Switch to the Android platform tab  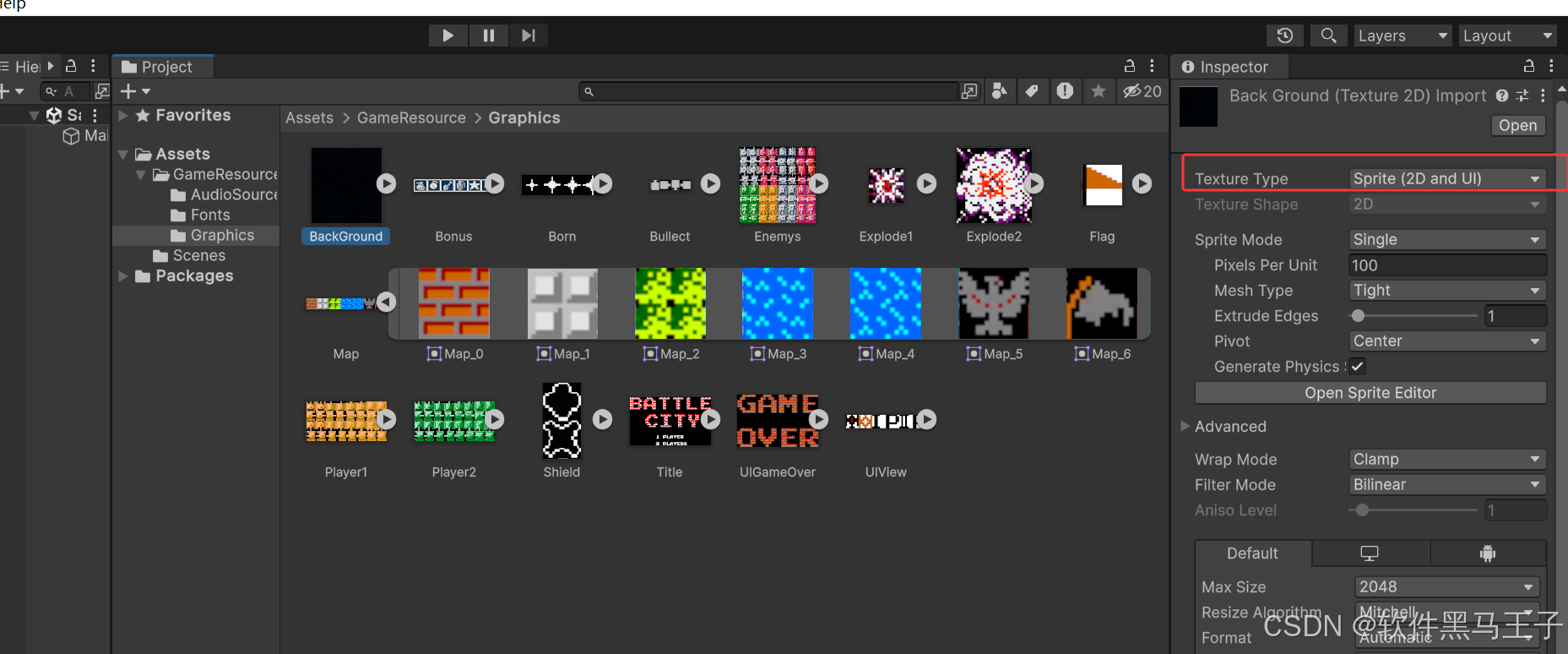tap(1488, 553)
